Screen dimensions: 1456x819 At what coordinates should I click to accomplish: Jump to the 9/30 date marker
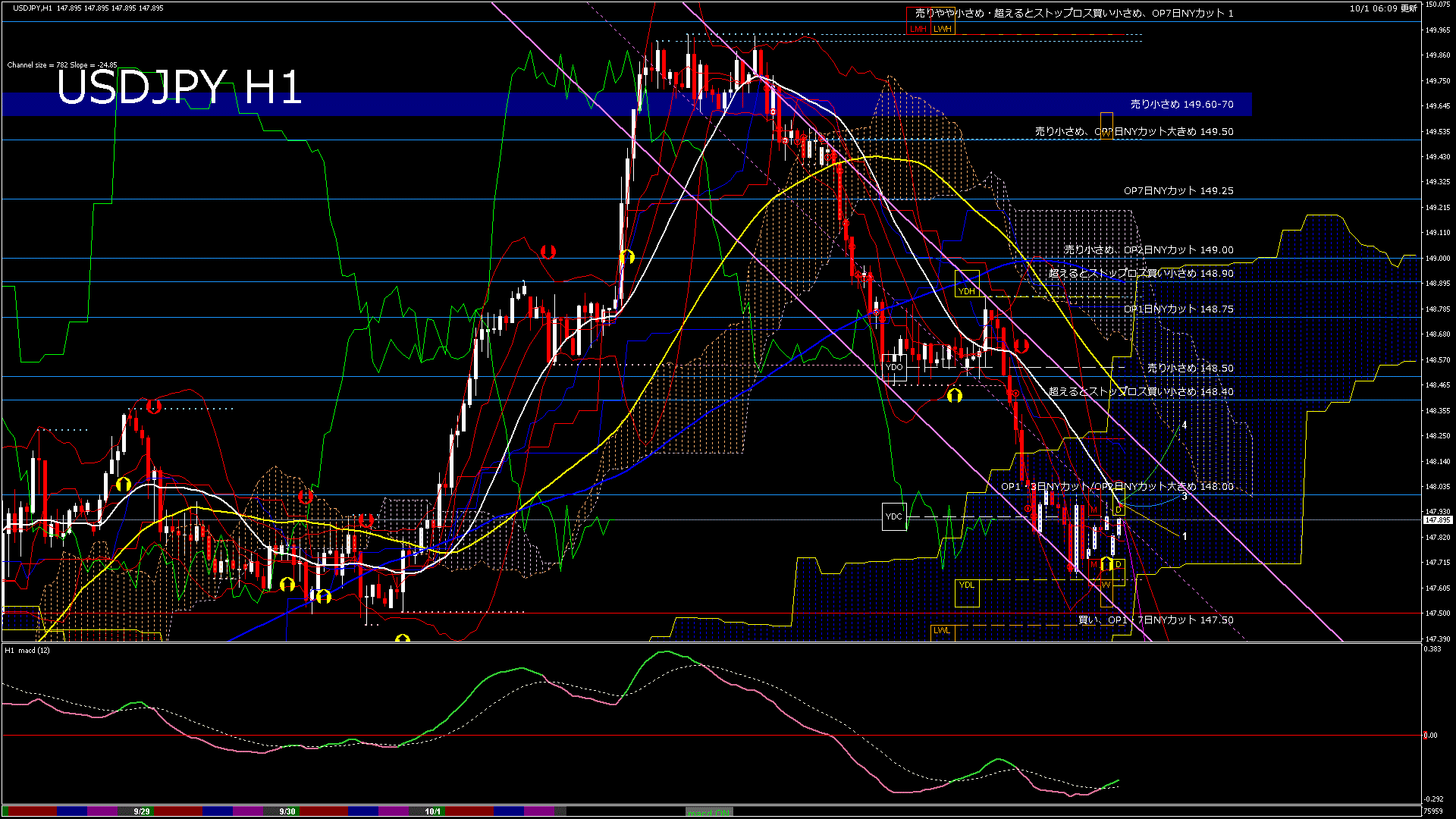click(287, 811)
